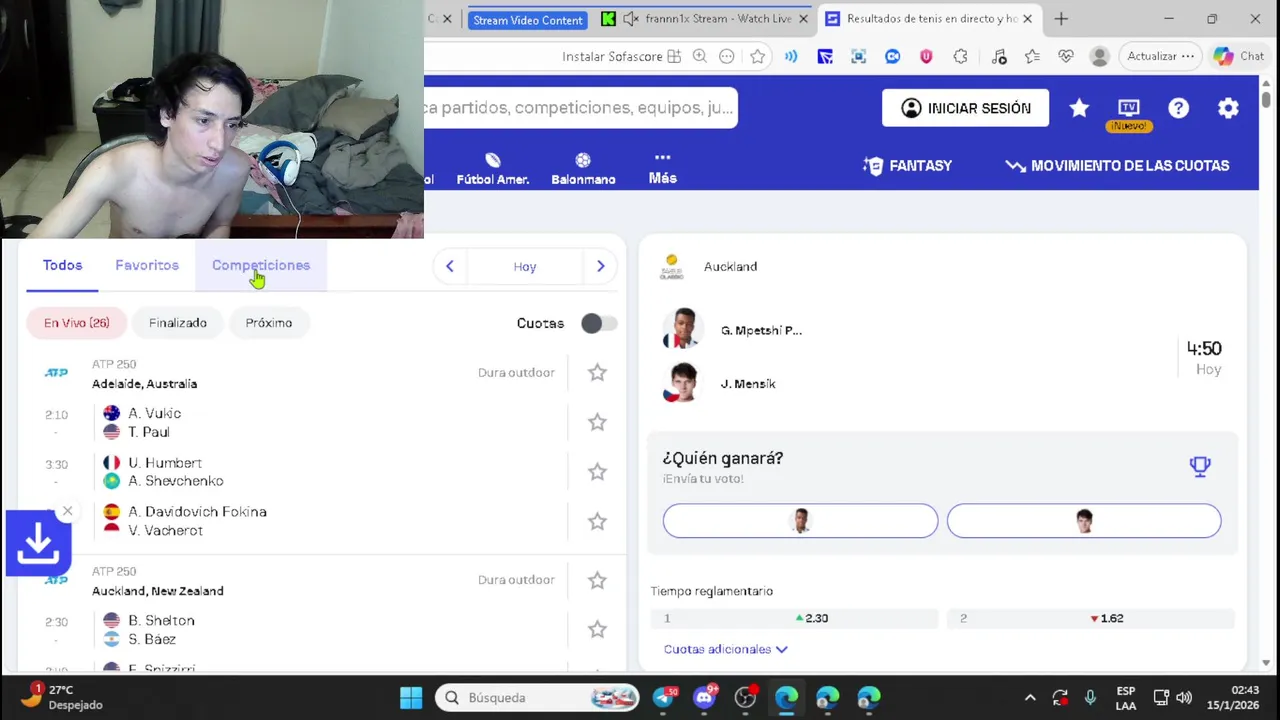Vote for G. Mpetshi Perricard to win

click(x=800, y=521)
